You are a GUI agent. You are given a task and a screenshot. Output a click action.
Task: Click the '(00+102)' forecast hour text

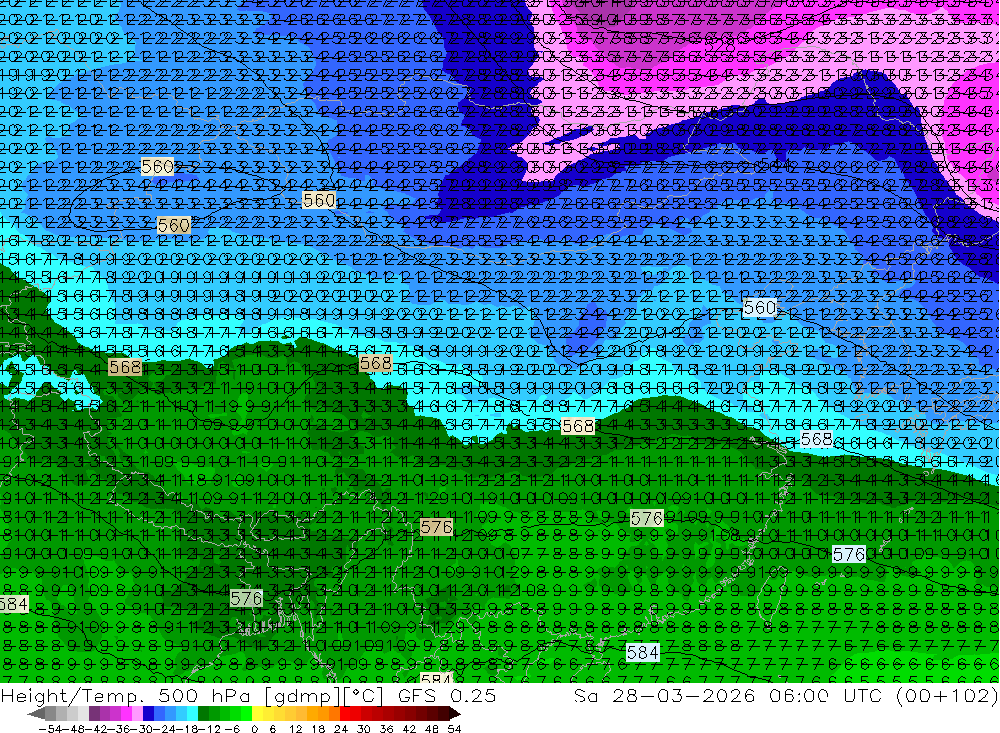tap(948, 695)
